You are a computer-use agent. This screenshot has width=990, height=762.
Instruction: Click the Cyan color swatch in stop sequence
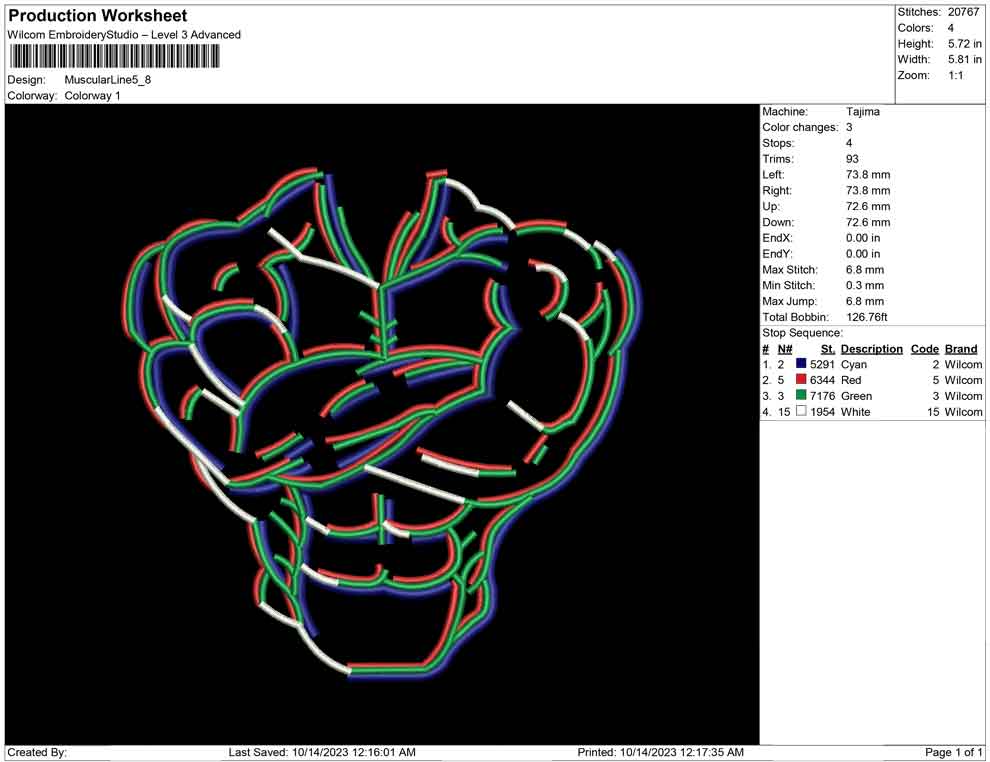click(801, 364)
